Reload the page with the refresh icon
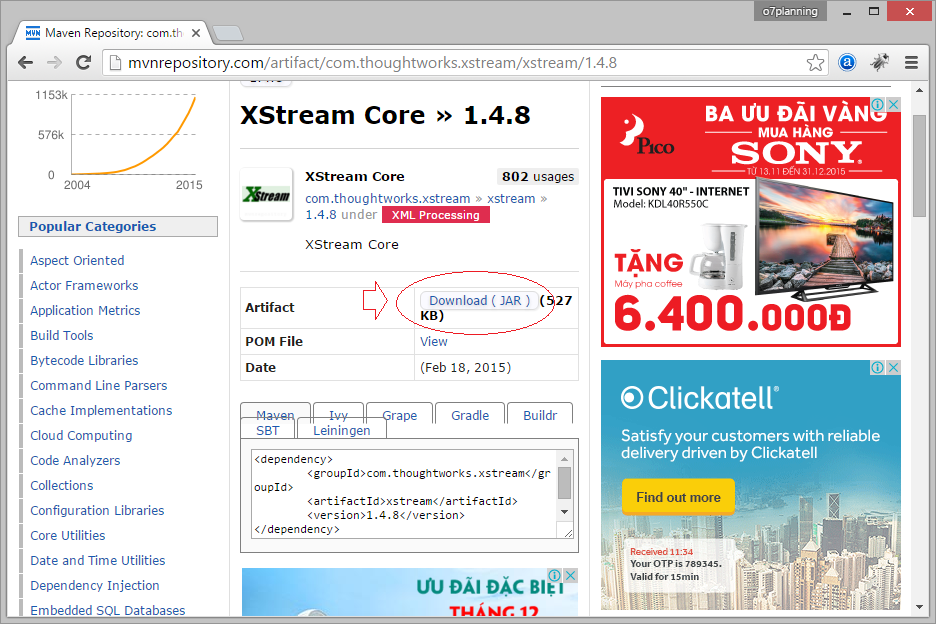 (84, 62)
